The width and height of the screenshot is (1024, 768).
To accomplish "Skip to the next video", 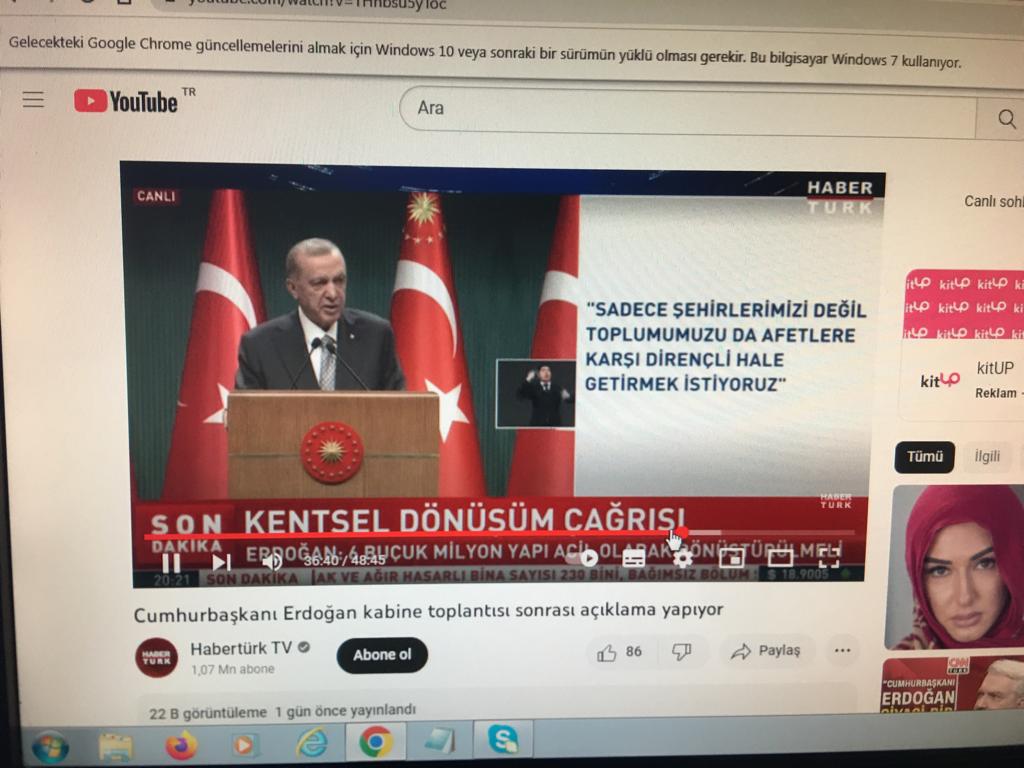I will (x=221, y=562).
